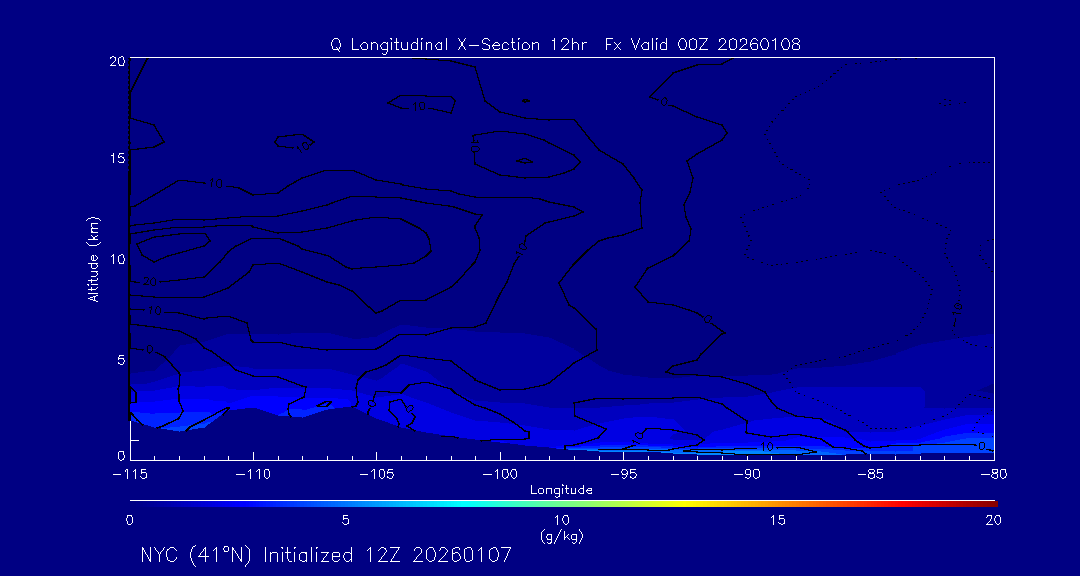Click the colorbar's "15" value label

(x=777, y=520)
